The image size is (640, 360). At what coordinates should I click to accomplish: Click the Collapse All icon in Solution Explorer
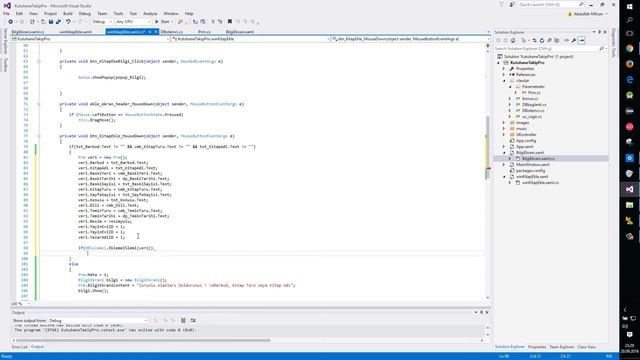[549, 40]
